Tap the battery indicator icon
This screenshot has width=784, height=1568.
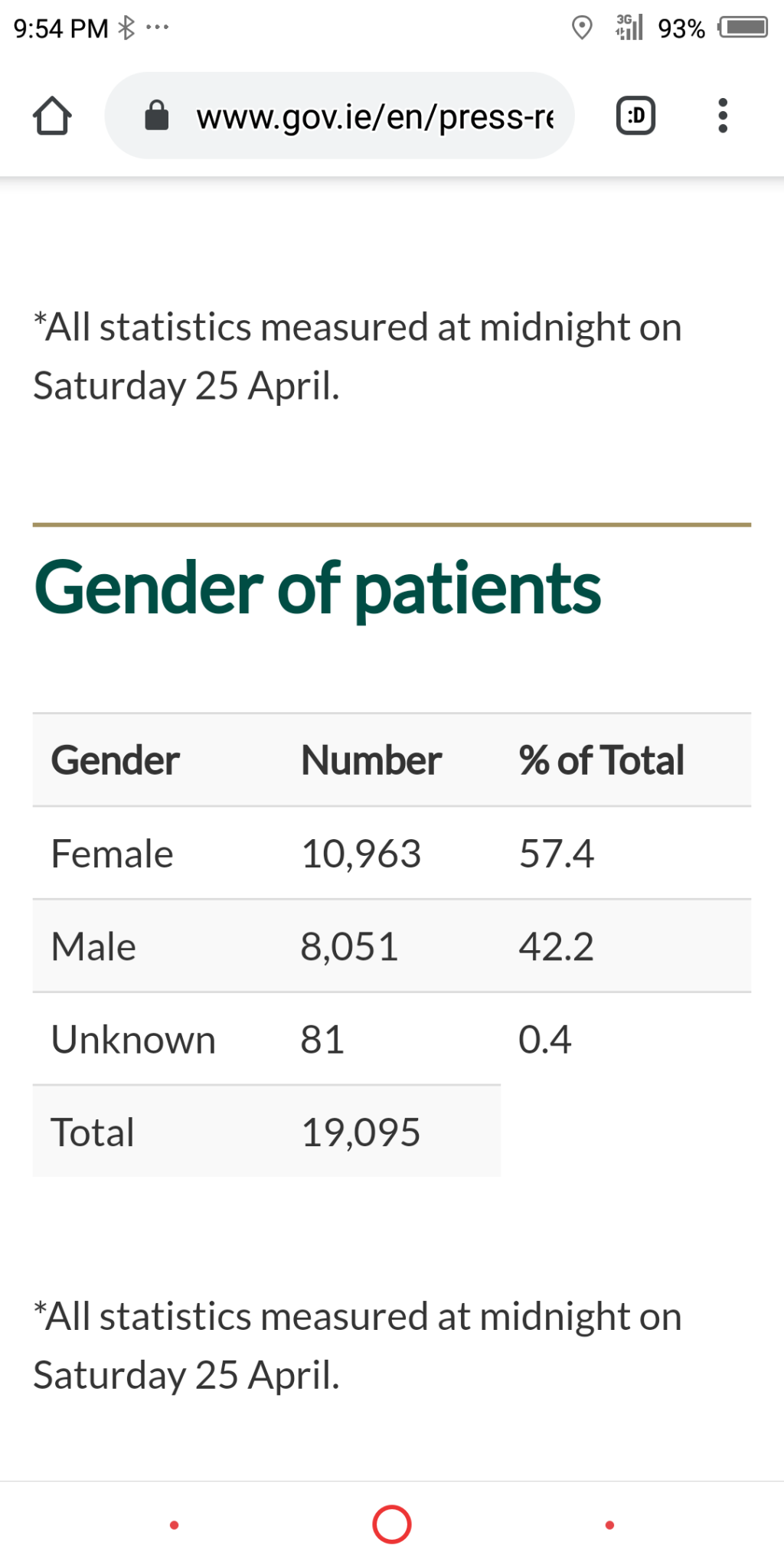743,28
